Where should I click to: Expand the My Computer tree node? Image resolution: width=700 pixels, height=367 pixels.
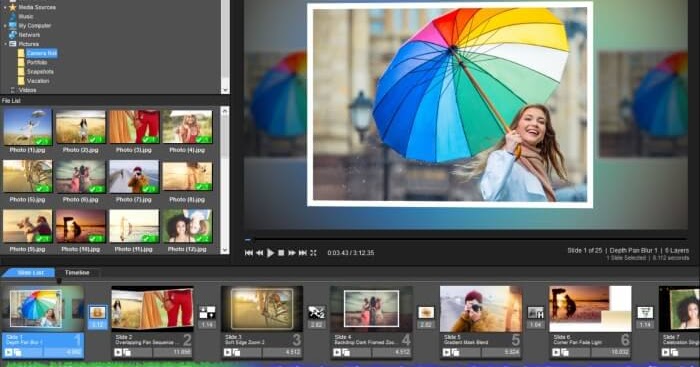tap(5, 26)
